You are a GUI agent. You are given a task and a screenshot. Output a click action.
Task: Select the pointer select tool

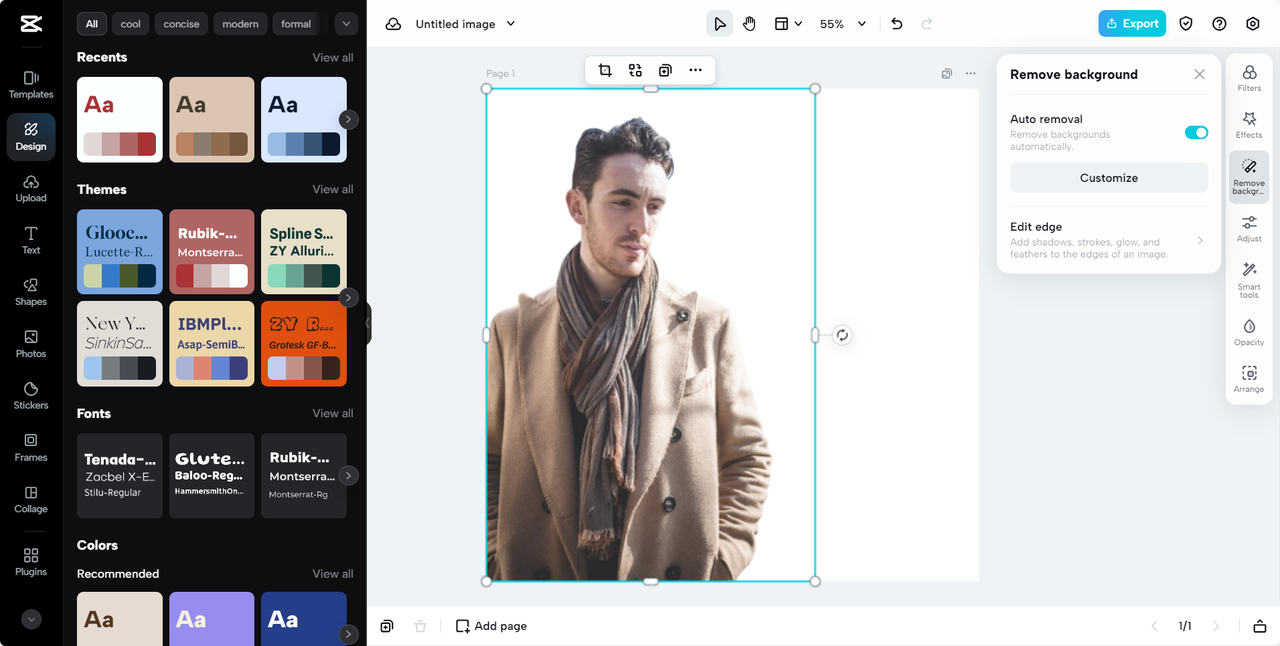(x=720, y=24)
